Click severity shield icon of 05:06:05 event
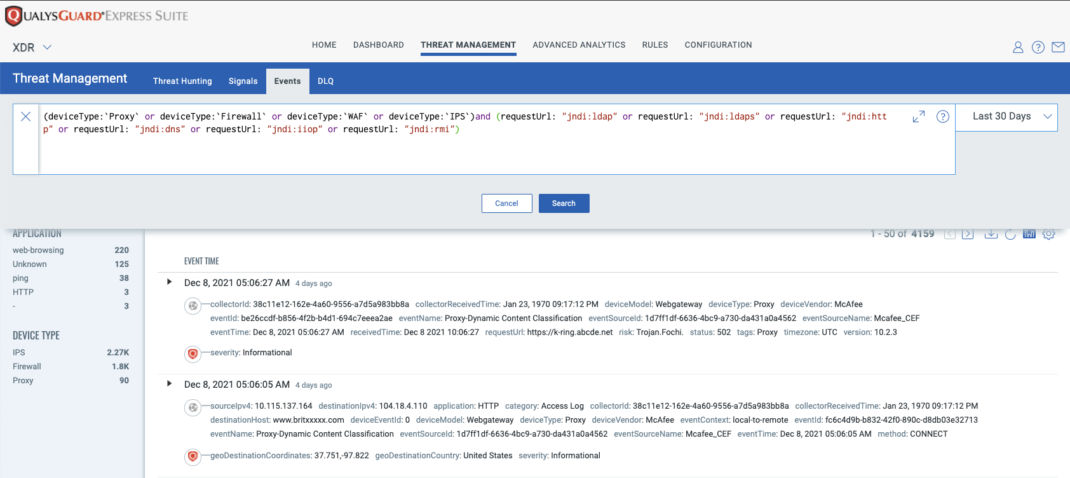This screenshot has width=1070, height=478. coord(192,455)
